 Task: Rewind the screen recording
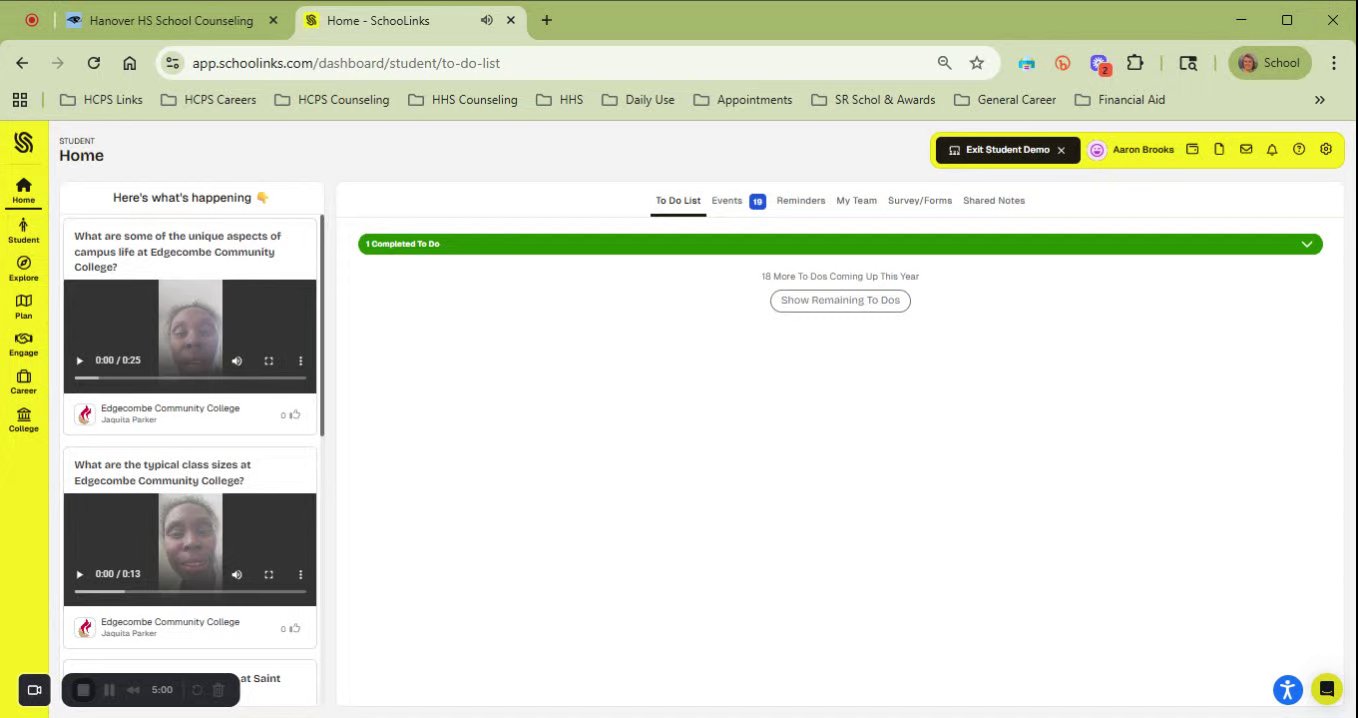click(x=133, y=690)
